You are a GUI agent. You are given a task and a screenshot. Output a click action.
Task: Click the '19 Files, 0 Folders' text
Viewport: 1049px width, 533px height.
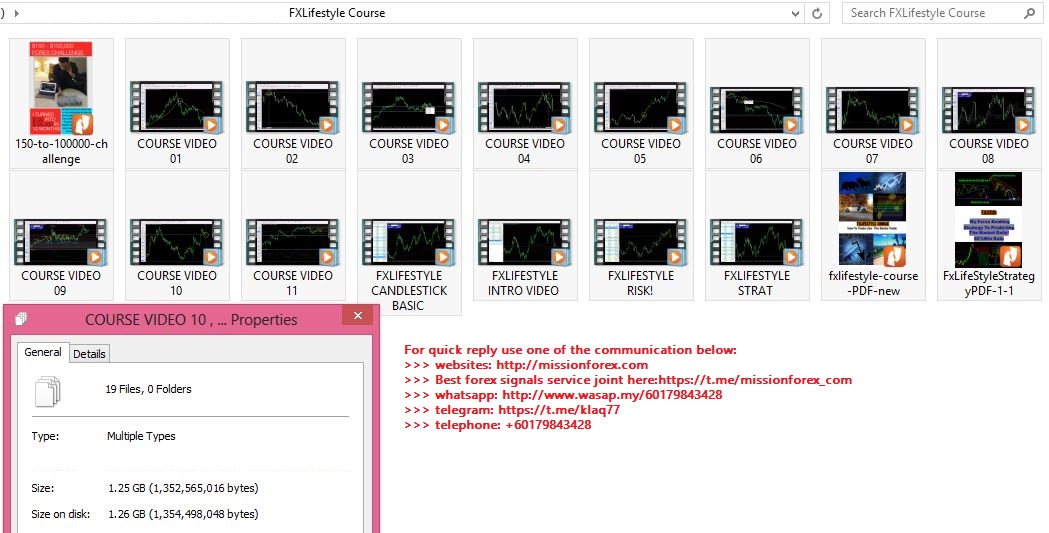click(x=149, y=389)
